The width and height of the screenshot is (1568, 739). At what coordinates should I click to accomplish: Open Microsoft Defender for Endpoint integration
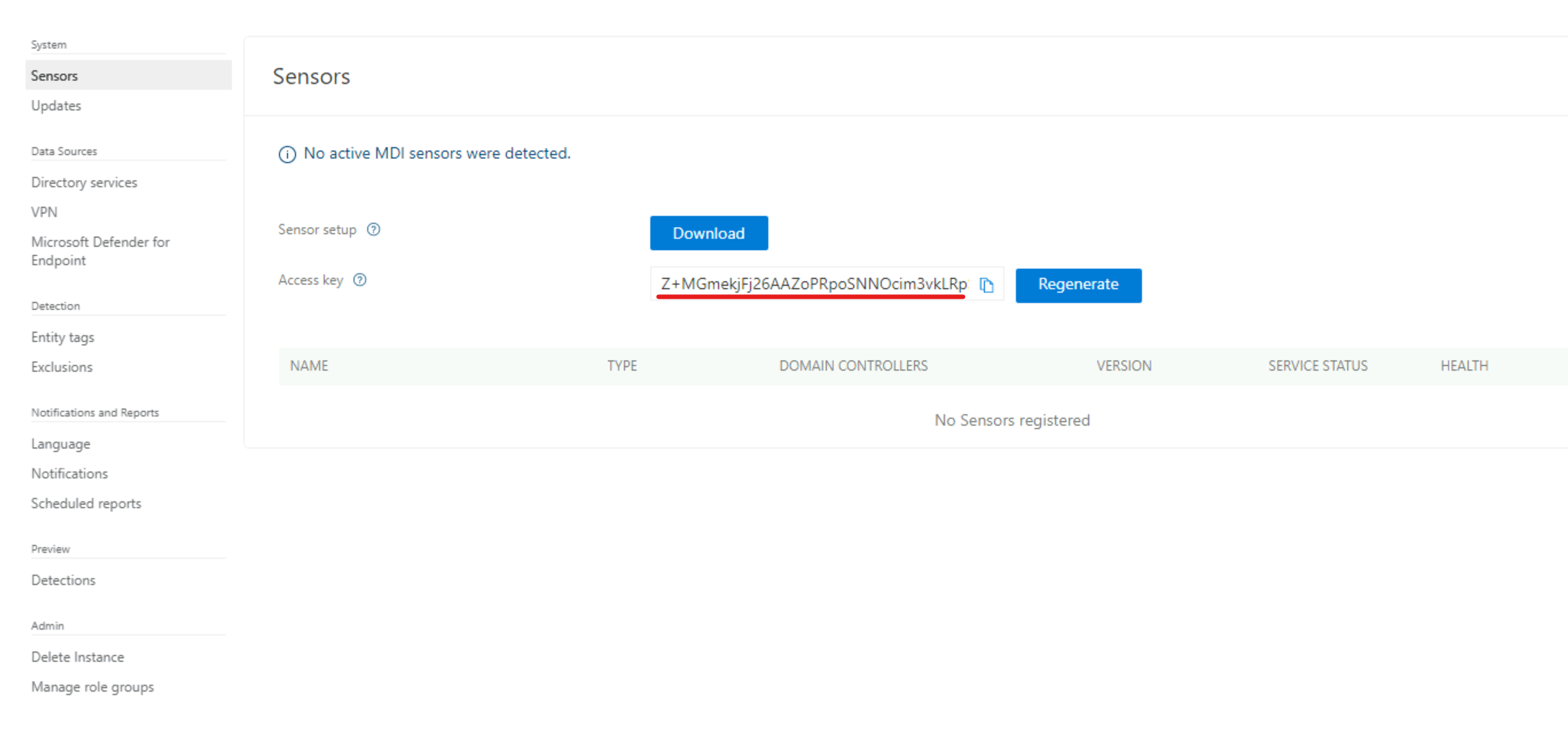[x=100, y=251]
